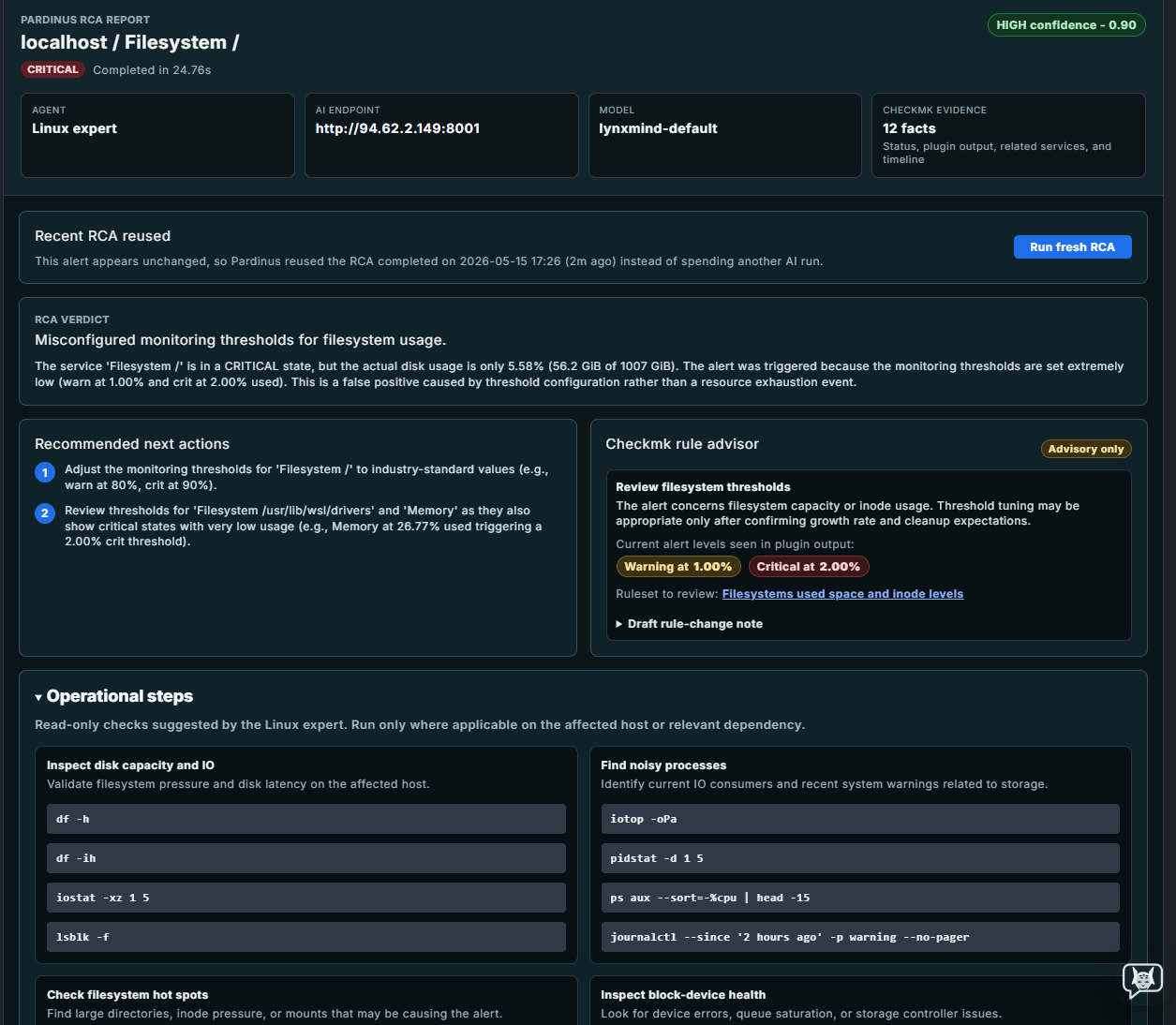Click the AI endpoint URL http://94.62.2.149:8001
The image size is (1176, 1025).
(397, 128)
